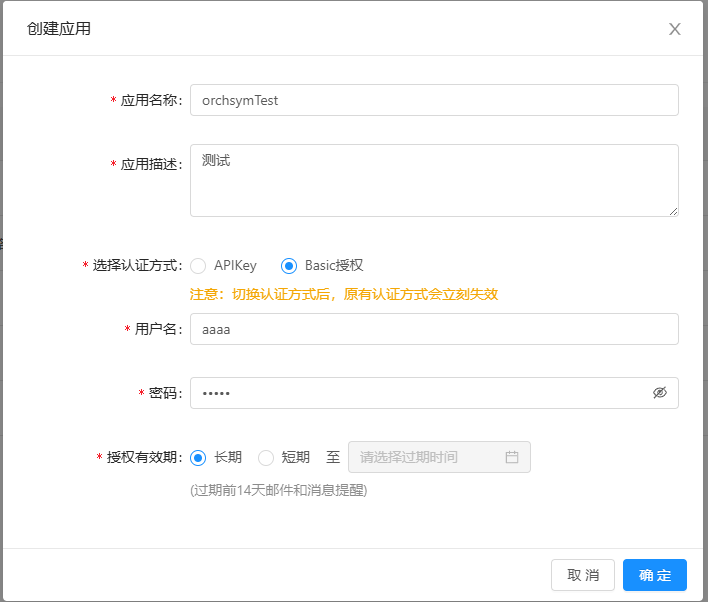Image resolution: width=708 pixels, height=602 pixels.
Task: Choose 短期 authorization validity
Action: coord(266,457)
